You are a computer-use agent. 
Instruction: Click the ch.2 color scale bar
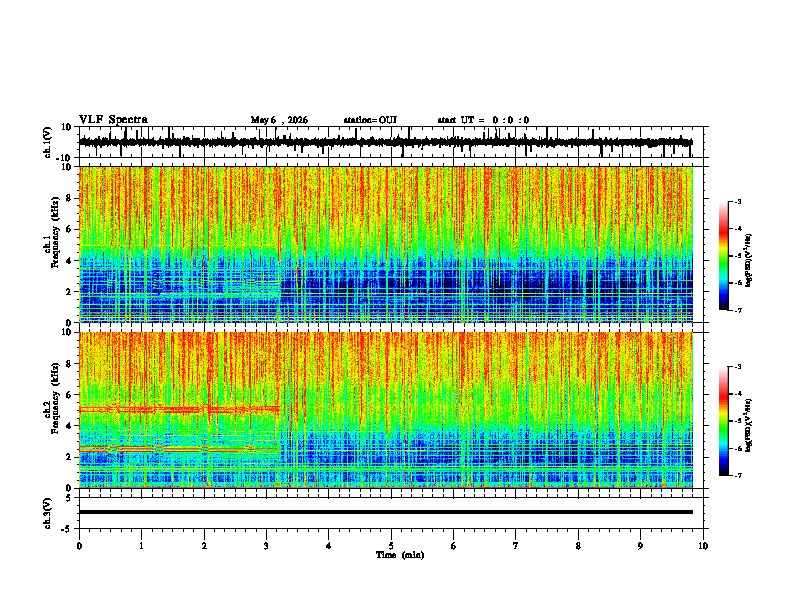(x=724, y=421)
